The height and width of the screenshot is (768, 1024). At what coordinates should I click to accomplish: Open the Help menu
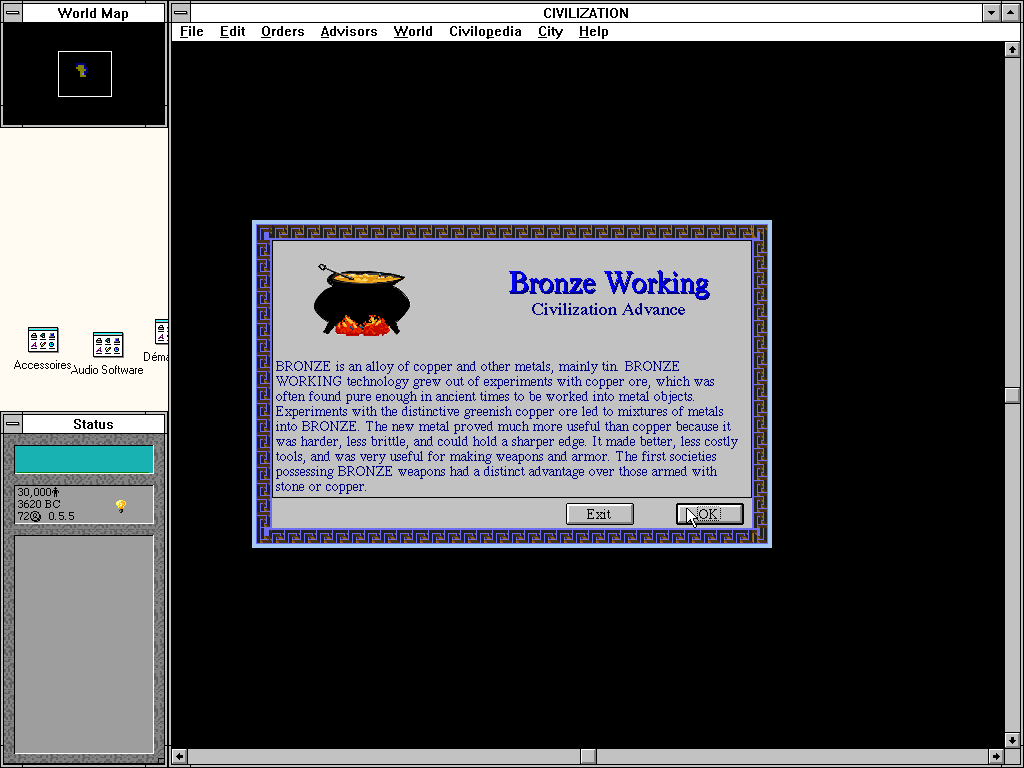(593, 31)
